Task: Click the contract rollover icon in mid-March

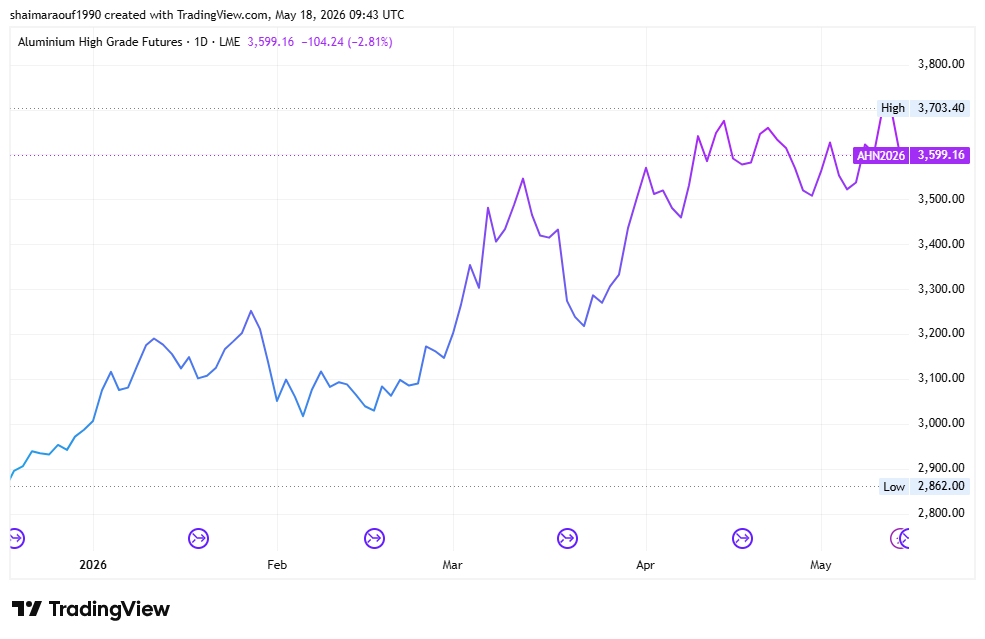Action: [x=567, y=538]
